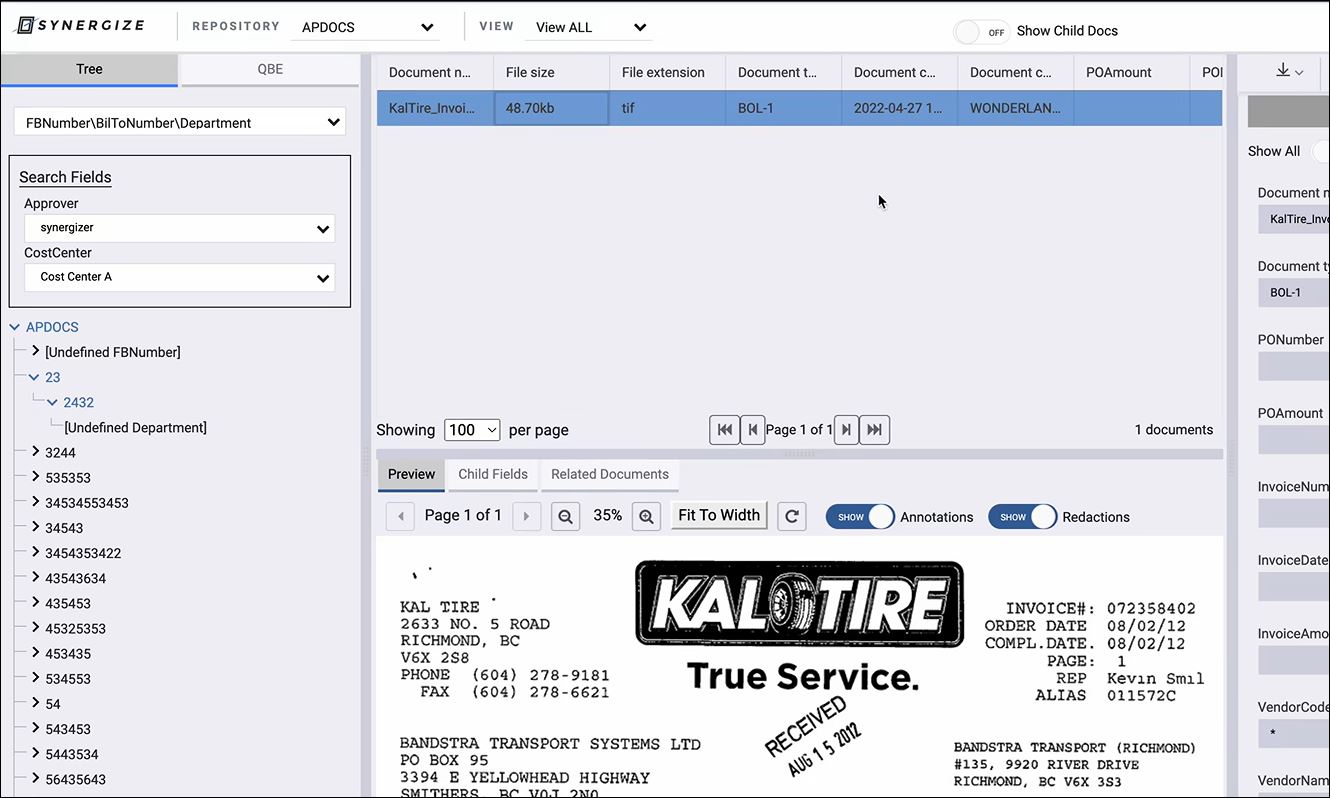Select tree item 543453
The height and width of the screenshot is (798, 1330).
(68, 729)
